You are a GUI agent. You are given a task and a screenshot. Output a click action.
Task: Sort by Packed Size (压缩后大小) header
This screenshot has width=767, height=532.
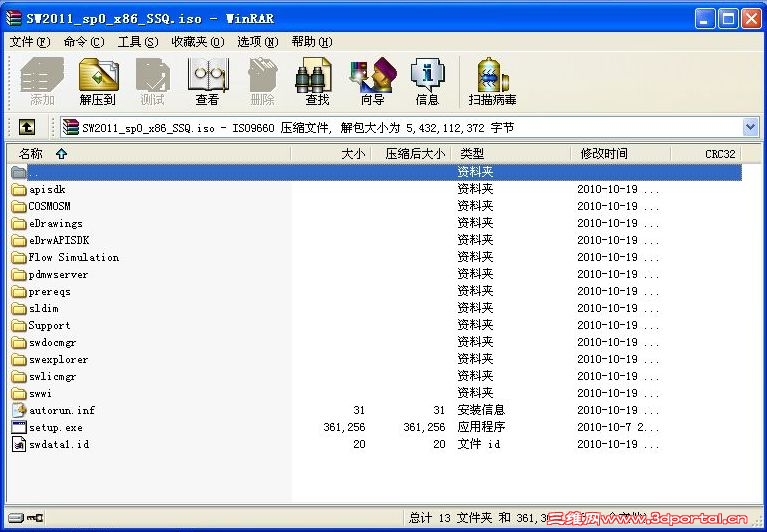click(x=411, y=154)
